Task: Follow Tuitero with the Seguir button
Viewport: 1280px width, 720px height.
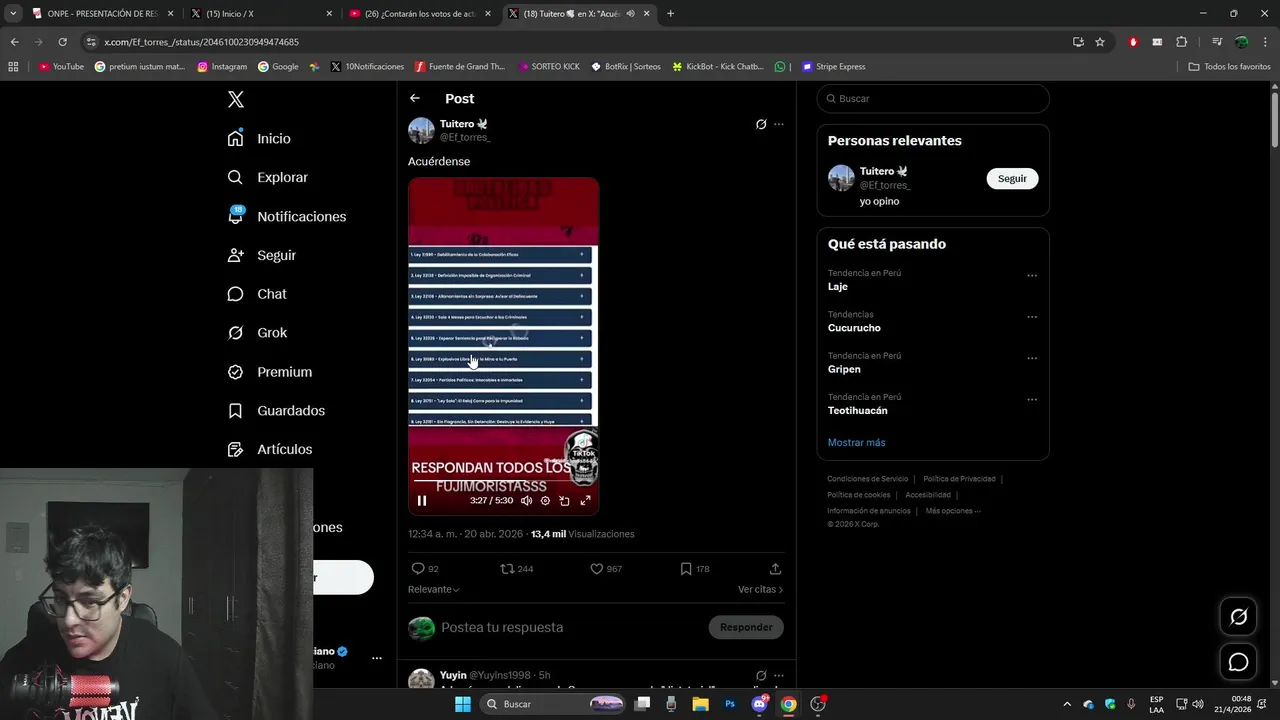Action: [x=1012, y=178]
